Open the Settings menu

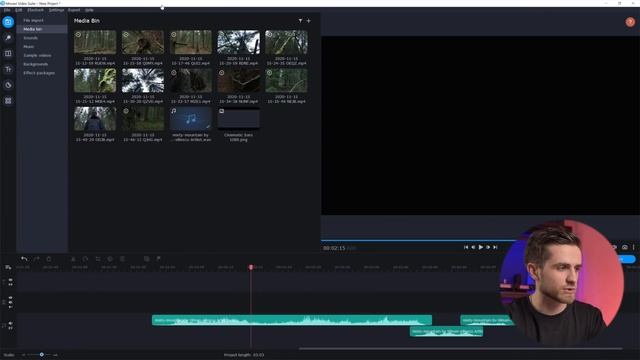click(56, 10)
